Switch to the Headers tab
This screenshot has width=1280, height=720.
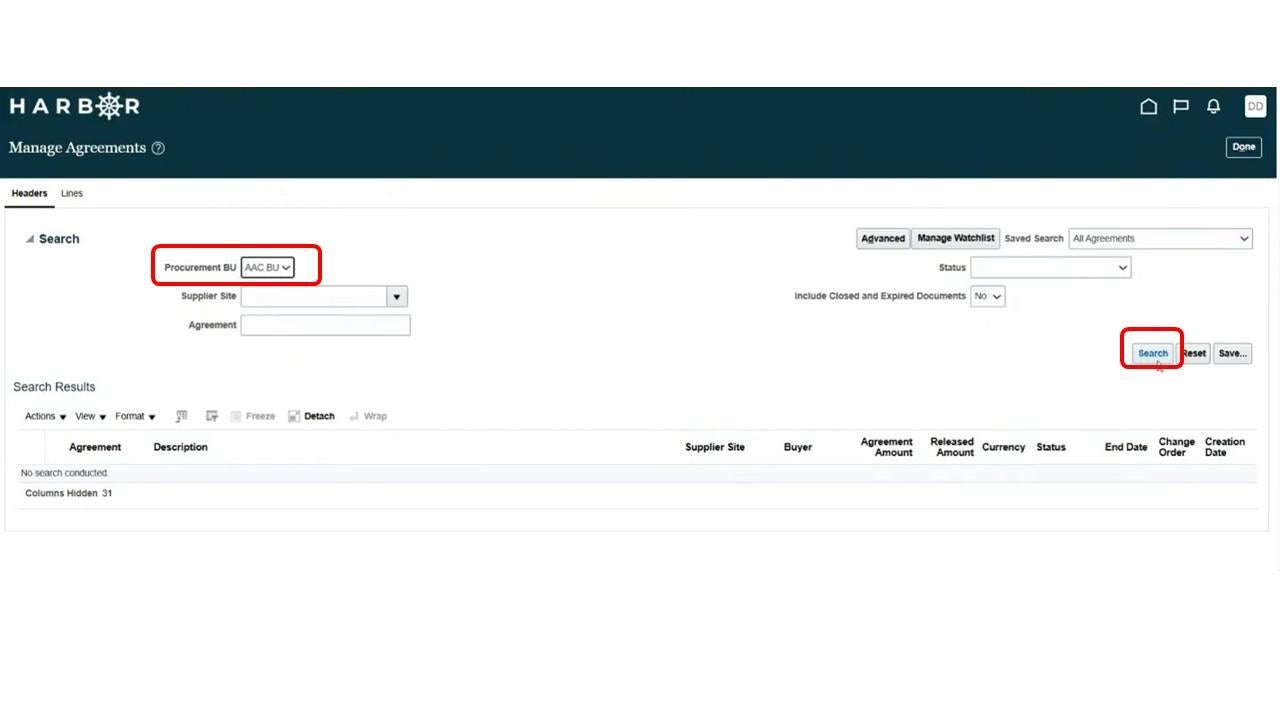click(x=29, y=193)
